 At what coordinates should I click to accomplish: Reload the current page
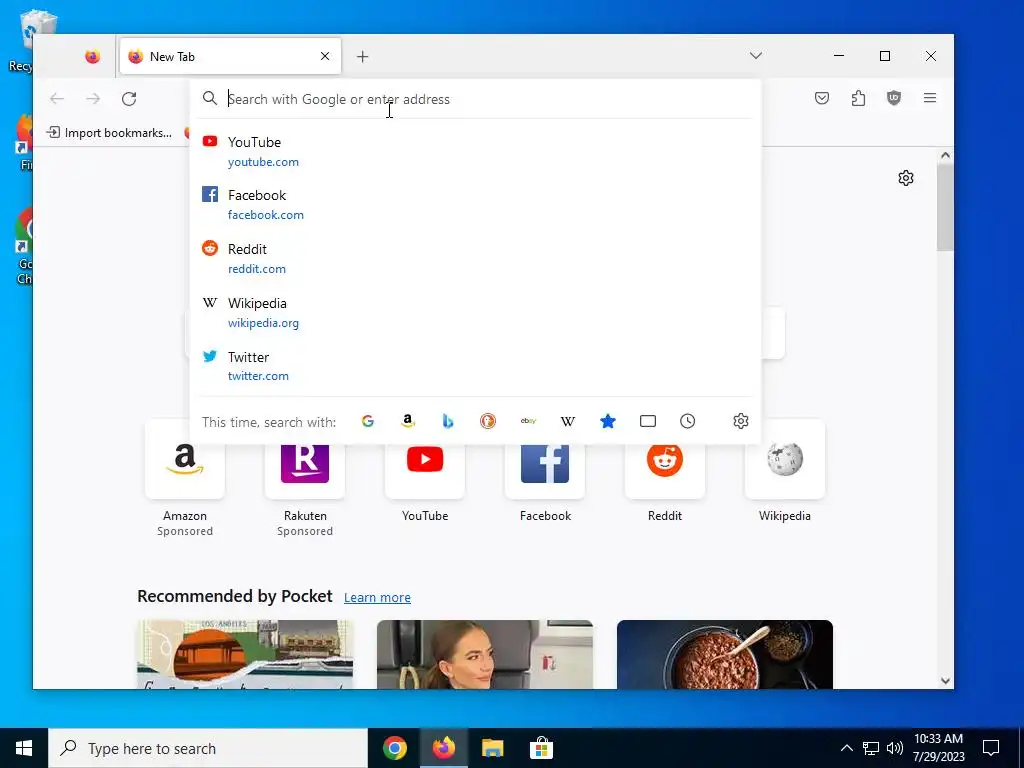pyautogui.click(x=129, y=99)
